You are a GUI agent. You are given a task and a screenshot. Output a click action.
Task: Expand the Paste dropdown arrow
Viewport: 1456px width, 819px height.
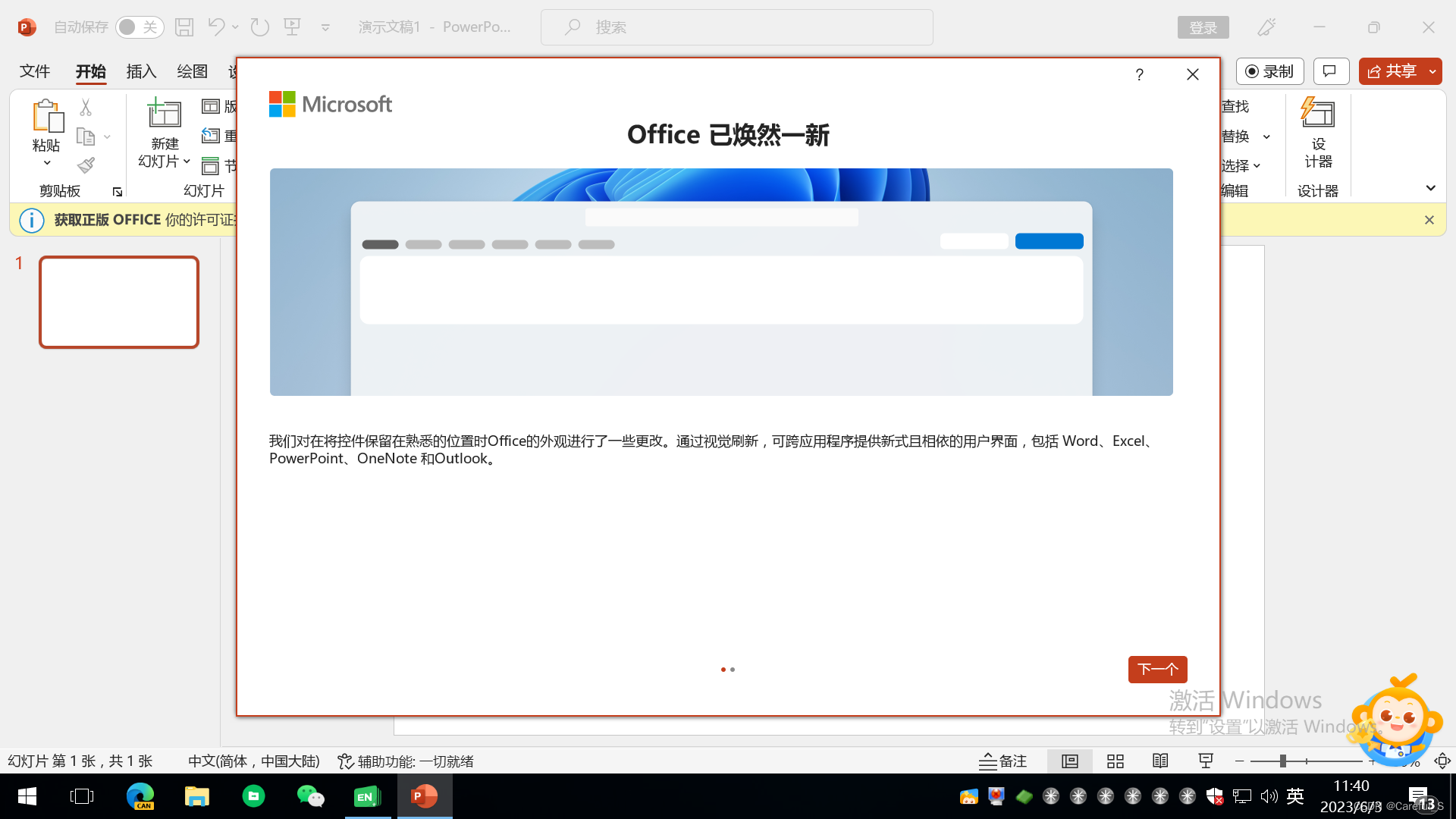(x=46, y=163)
